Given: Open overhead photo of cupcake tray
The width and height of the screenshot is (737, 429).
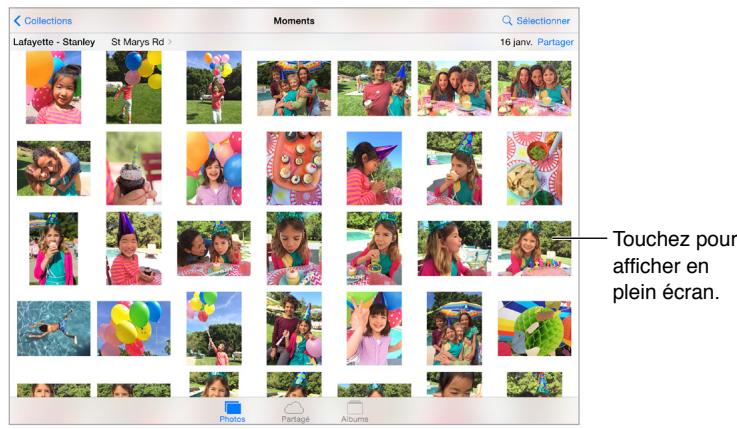Looking at the screenshot, I should [294, 168].
